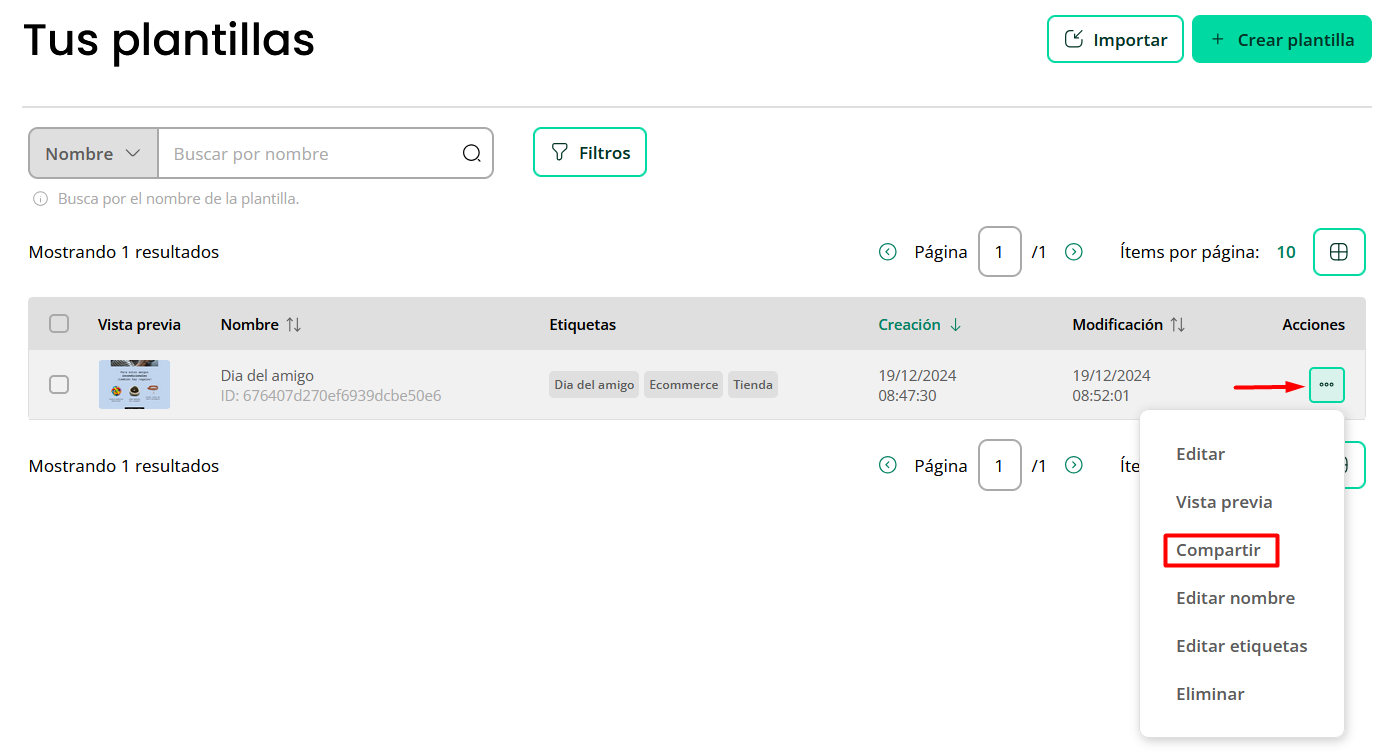The image size is (1386, 752).
Task: Check the select-all header checkbox
Action: click(x=59, y=323)
